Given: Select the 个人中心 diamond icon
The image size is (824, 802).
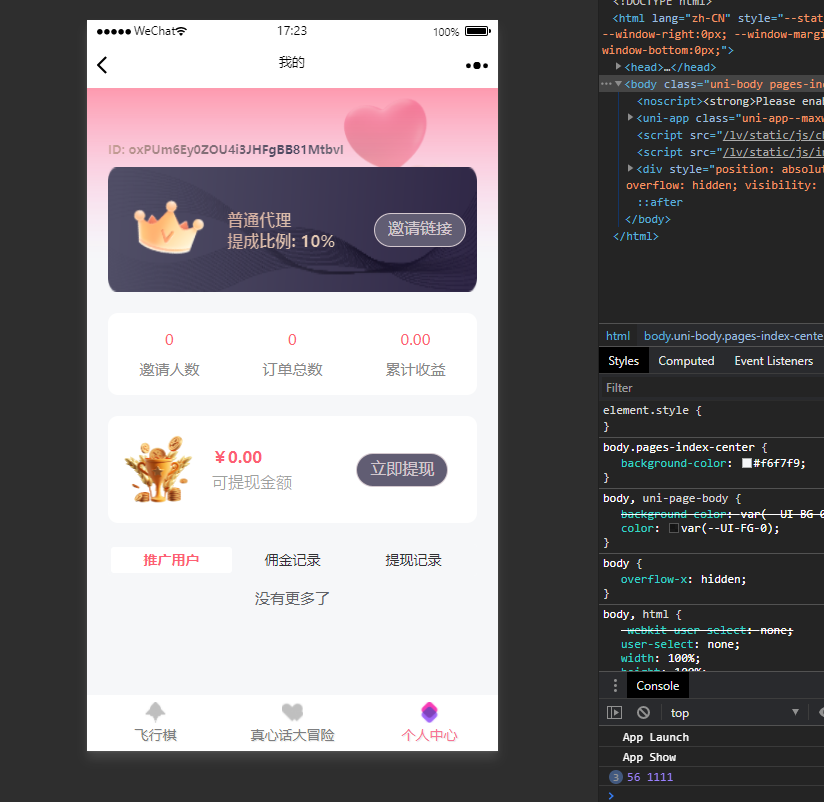Looking at the screenshot, I should pyautogui.click(x=429, y=710).
